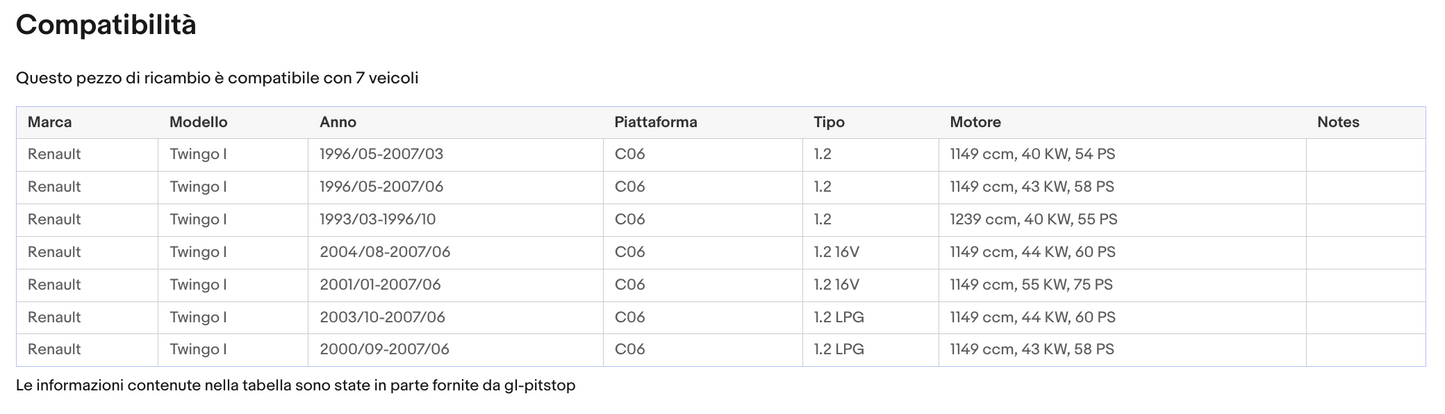Click the Piattaforma column header
The height and width of the screenshot is (414, 1445).
click(x=656, y=122)
